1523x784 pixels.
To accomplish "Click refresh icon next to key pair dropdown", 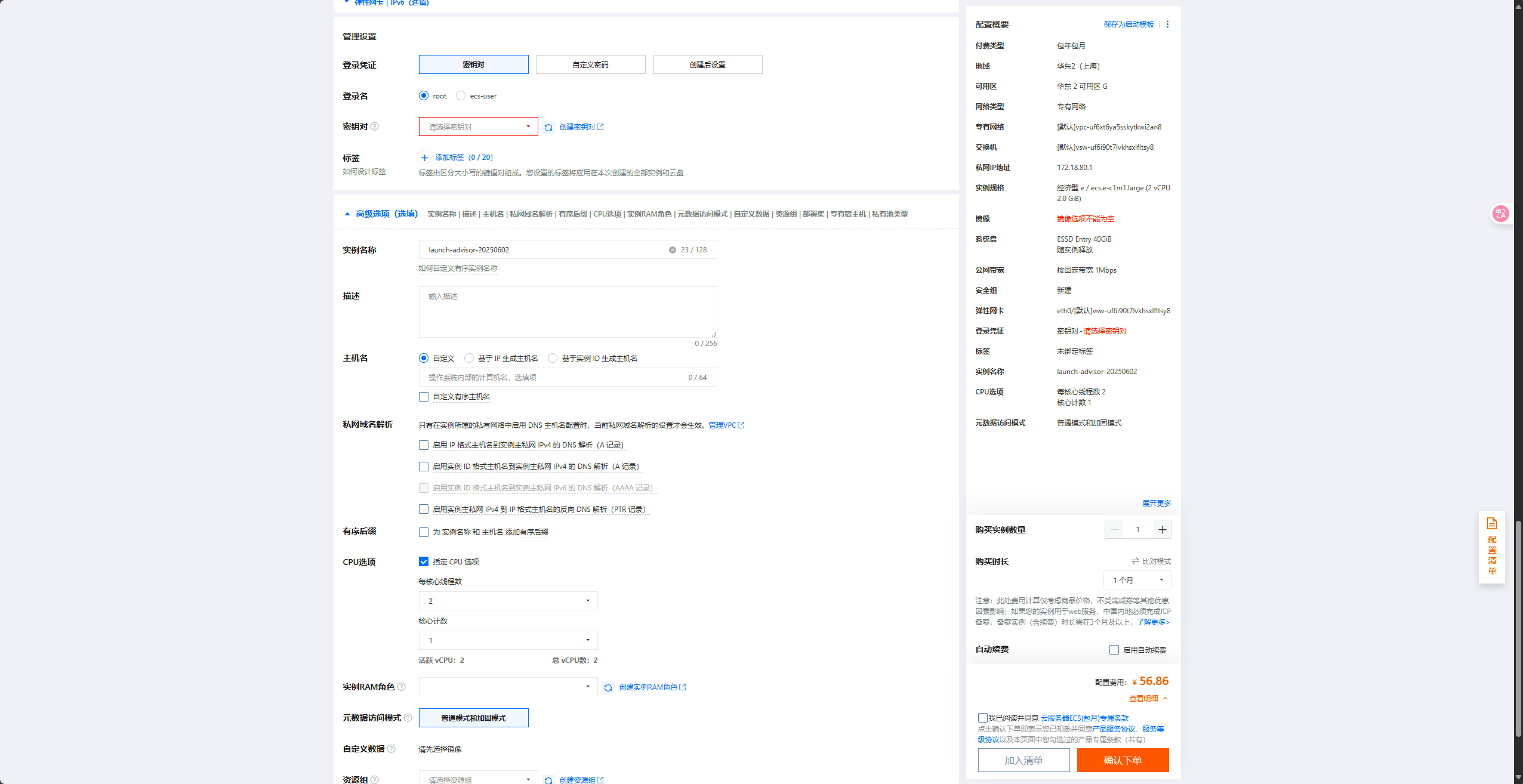I will pos(548,127).
